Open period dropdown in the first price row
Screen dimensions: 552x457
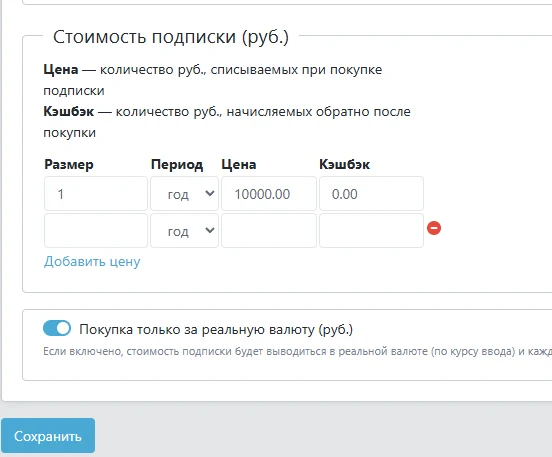tap(184, 194)
